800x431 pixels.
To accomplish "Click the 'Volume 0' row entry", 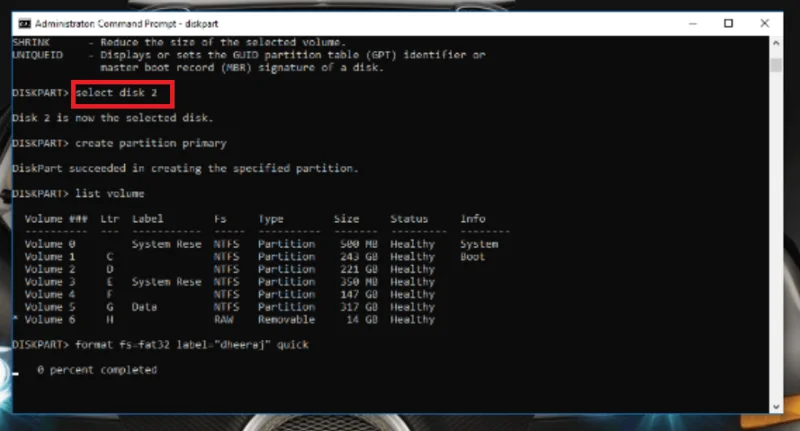I will [x=50, y=244].
